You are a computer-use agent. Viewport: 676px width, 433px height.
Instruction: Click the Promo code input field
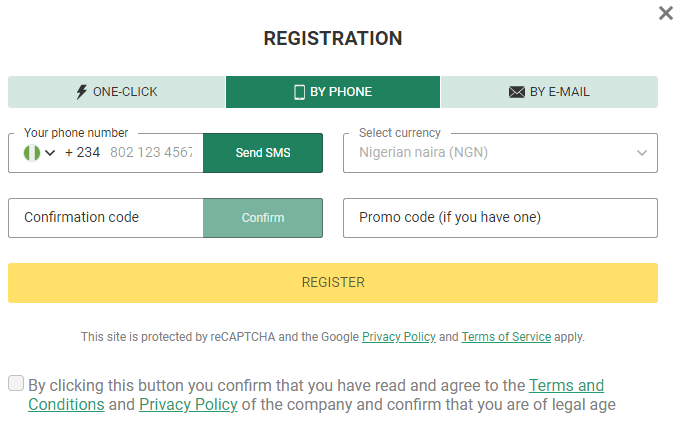500,218
